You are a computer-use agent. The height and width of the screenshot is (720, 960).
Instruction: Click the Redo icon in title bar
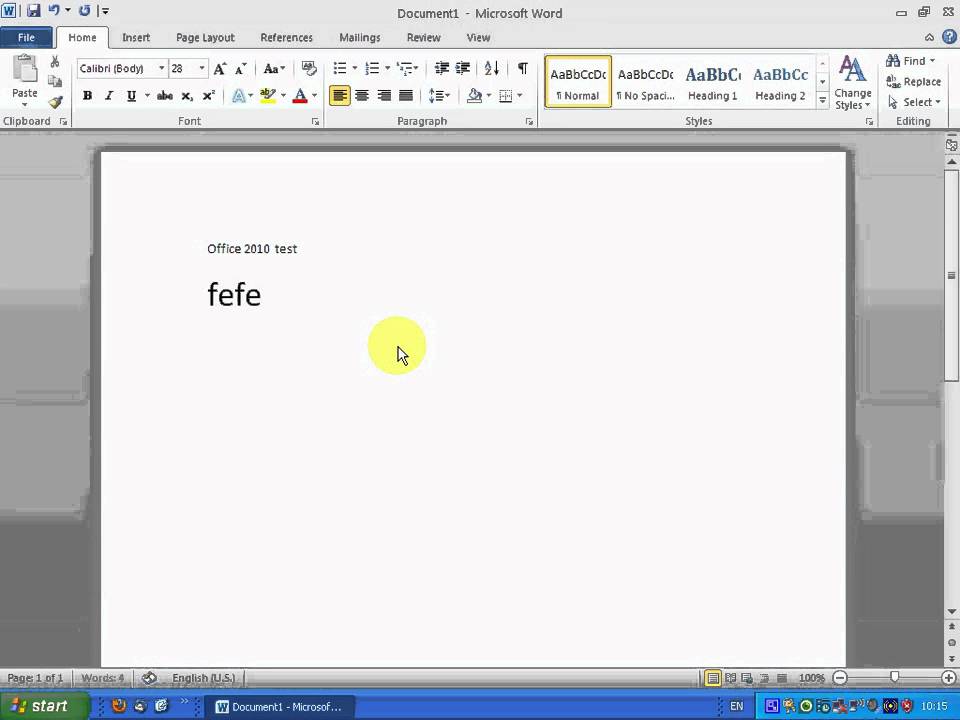[x=84, y=10]
